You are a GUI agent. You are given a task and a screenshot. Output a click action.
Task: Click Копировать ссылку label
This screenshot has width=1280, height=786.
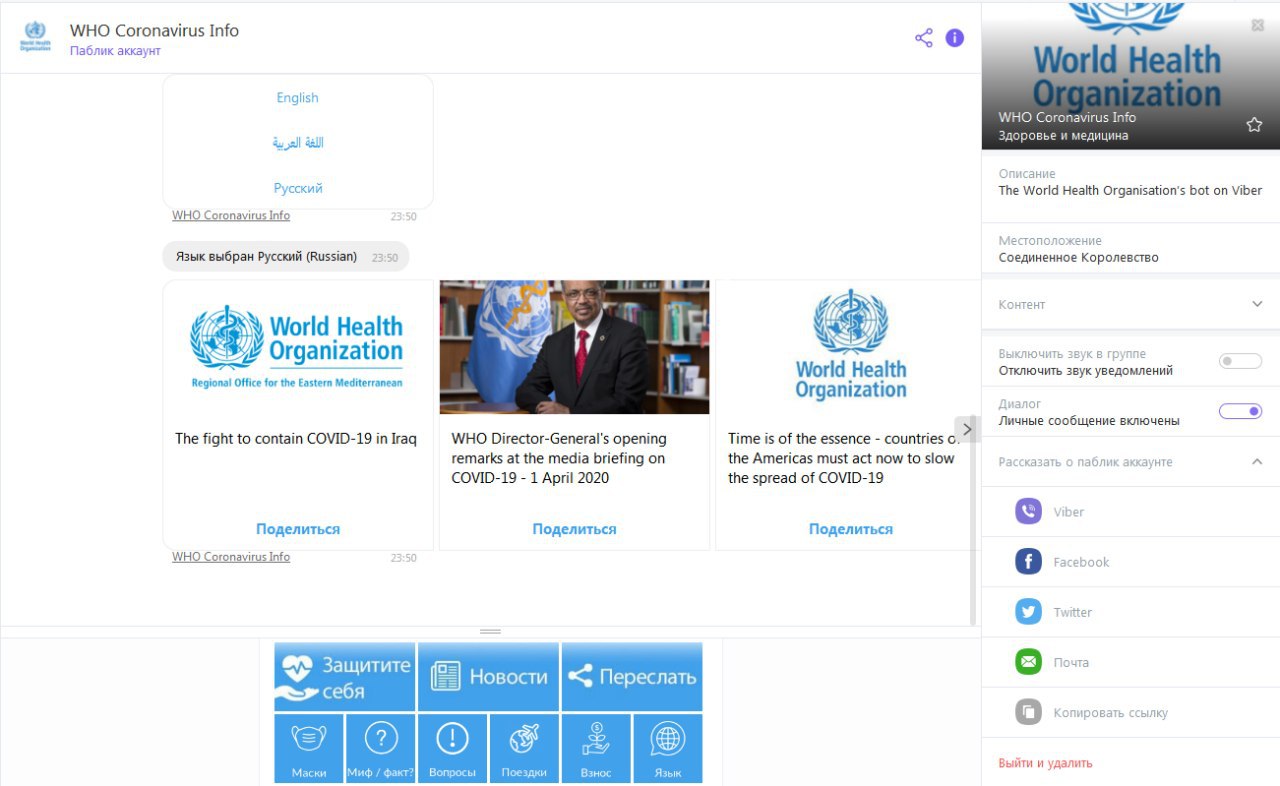[1110, 713]
